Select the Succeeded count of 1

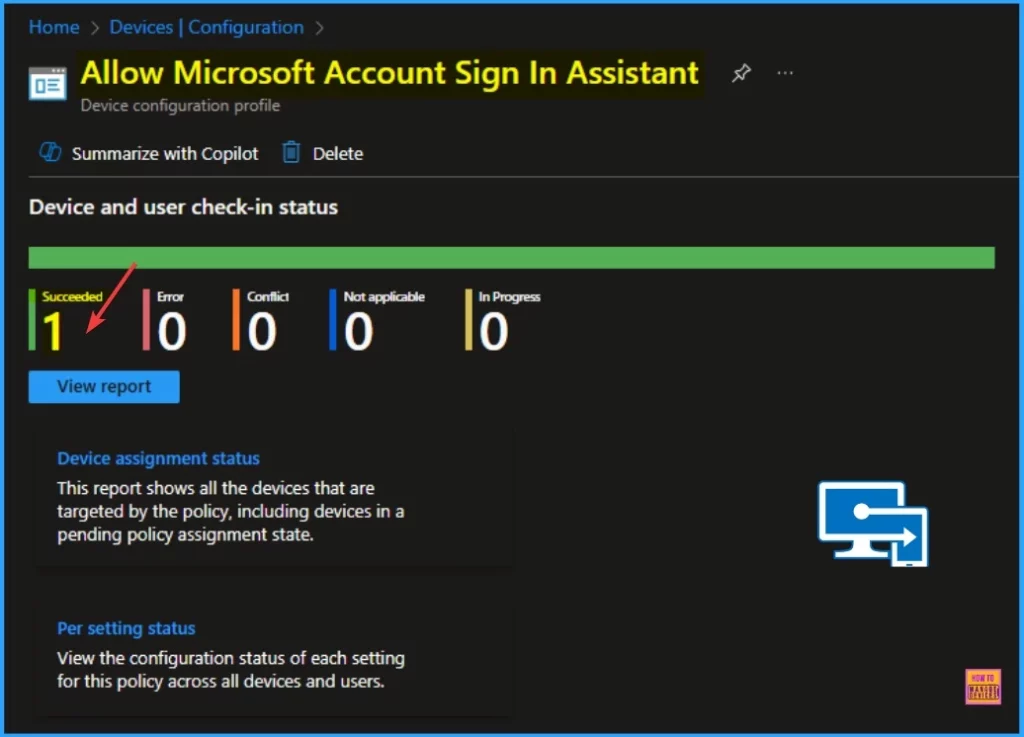(52, 332)
